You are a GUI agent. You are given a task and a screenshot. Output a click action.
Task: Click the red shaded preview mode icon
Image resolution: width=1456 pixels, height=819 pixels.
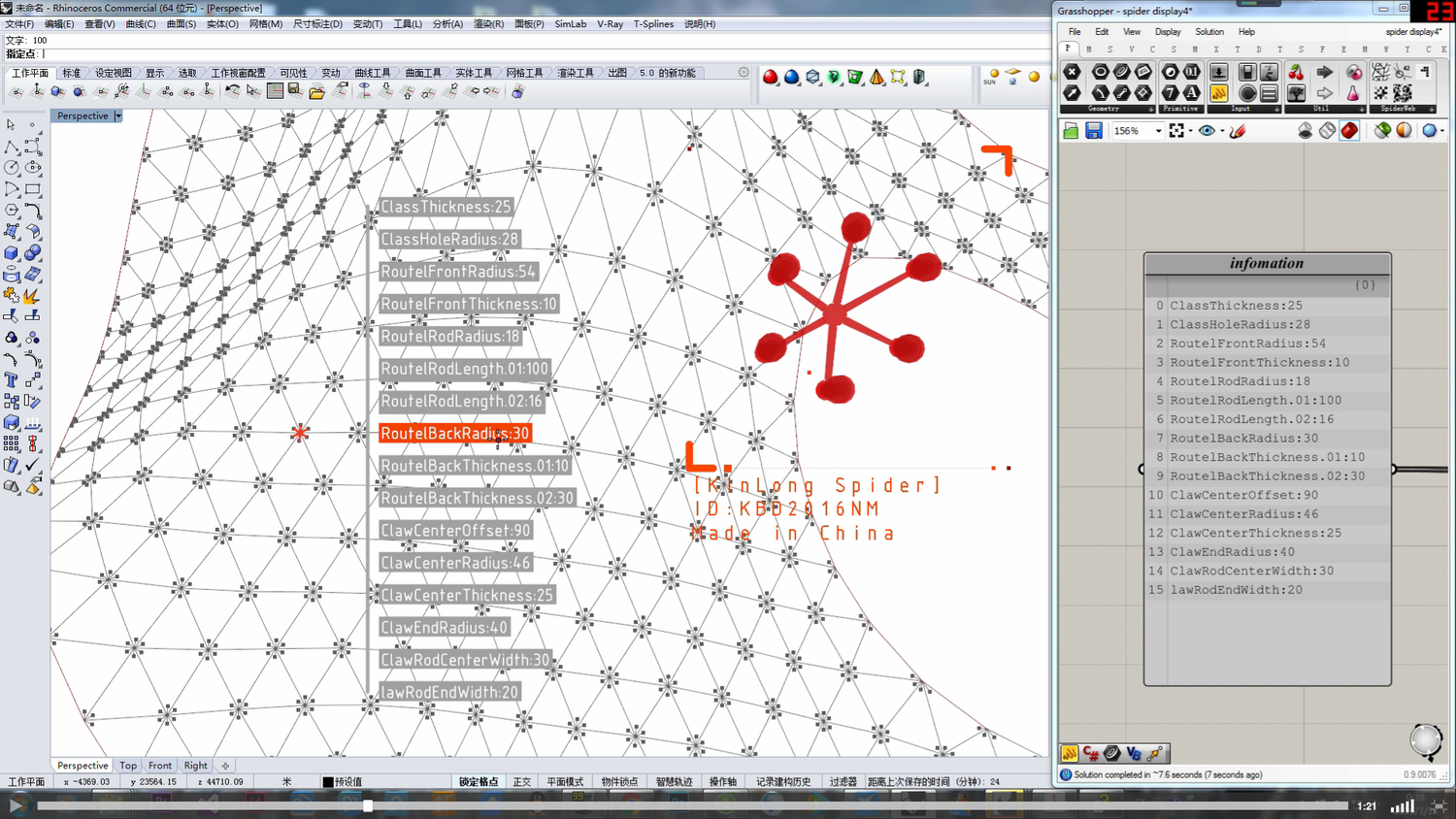click(x=1349, y=131)
